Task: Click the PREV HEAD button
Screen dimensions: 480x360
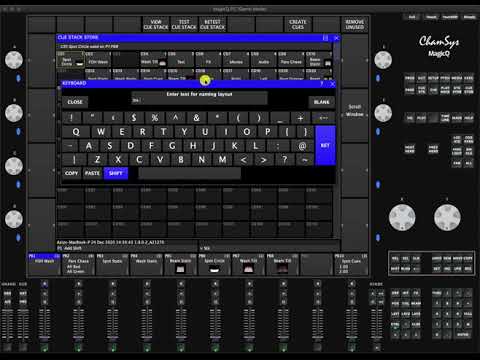Action: click(x=433, y=149)
